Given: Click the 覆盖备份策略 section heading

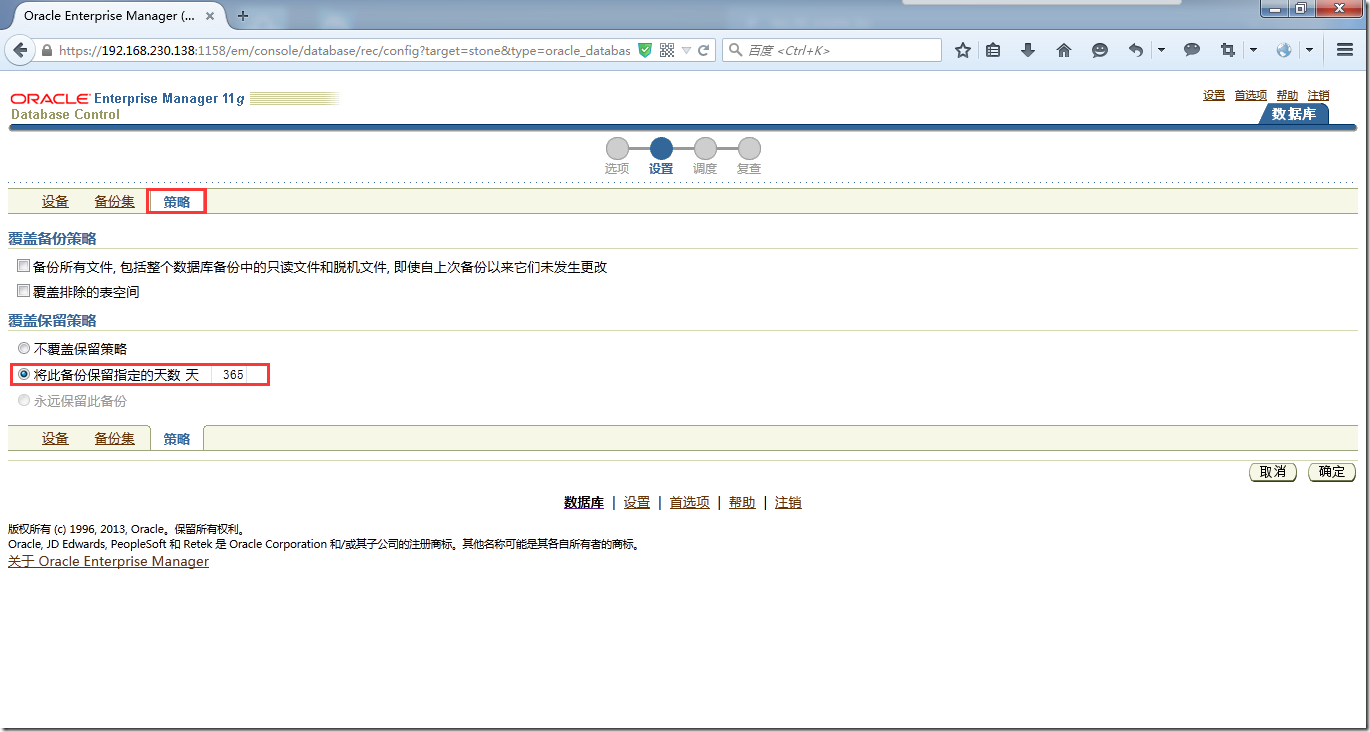Looking at the screenshot, I should pyautogui.click(x=52, y=239).
